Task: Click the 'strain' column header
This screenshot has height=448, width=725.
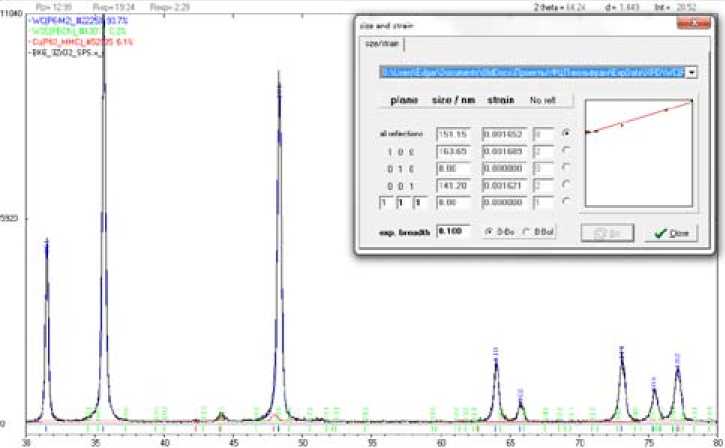Action: (x=501, y=100)
